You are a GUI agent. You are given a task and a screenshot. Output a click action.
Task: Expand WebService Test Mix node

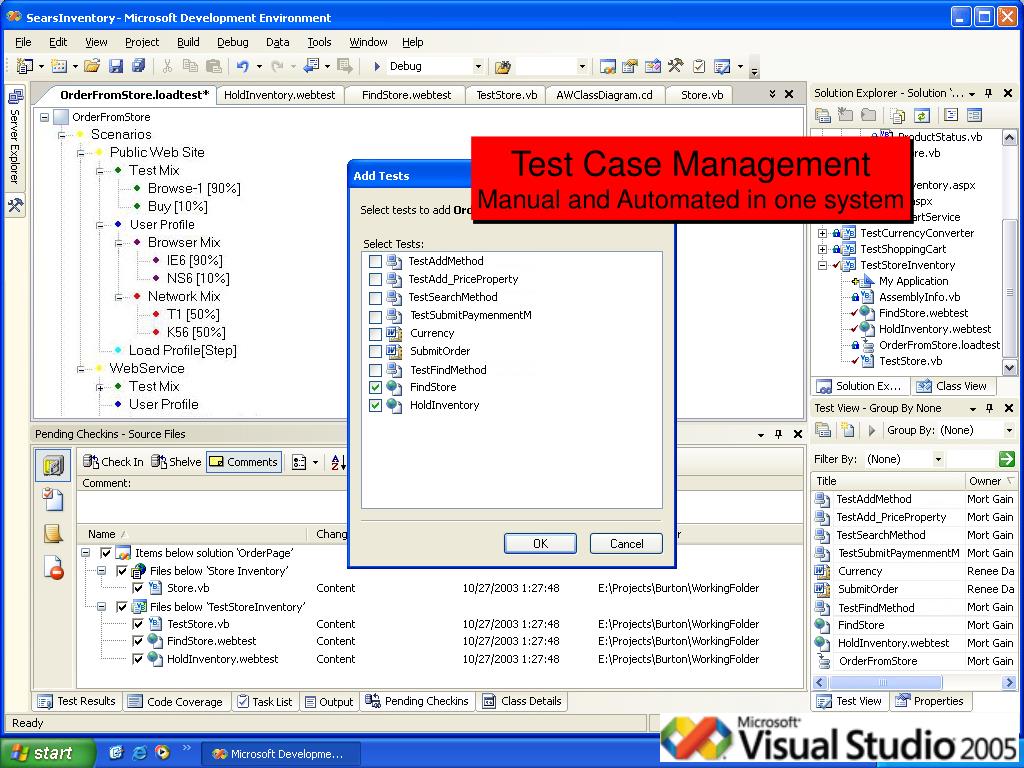(x=100, y=387)
